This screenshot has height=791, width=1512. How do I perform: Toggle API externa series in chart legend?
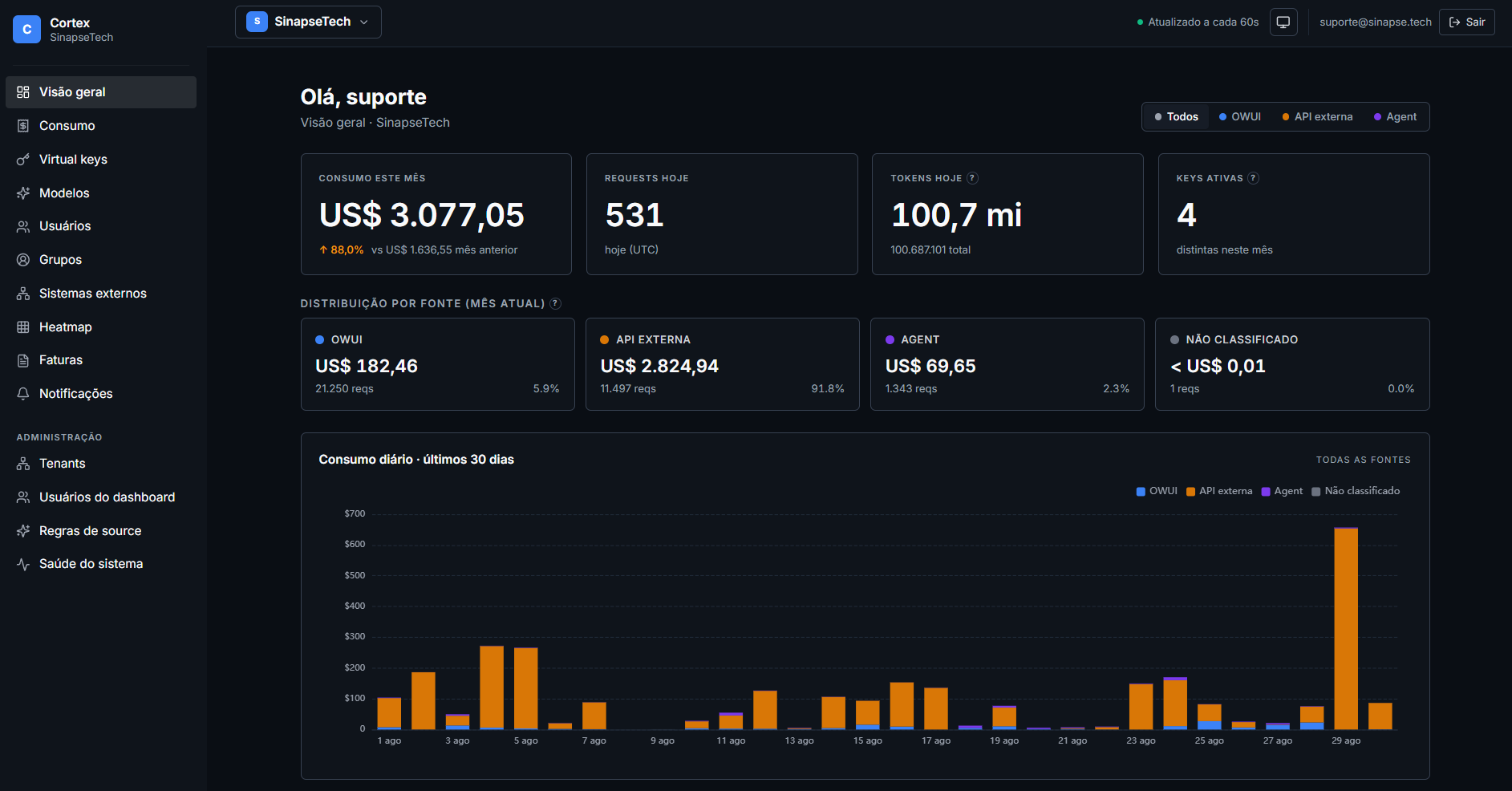pos(1219,491)
